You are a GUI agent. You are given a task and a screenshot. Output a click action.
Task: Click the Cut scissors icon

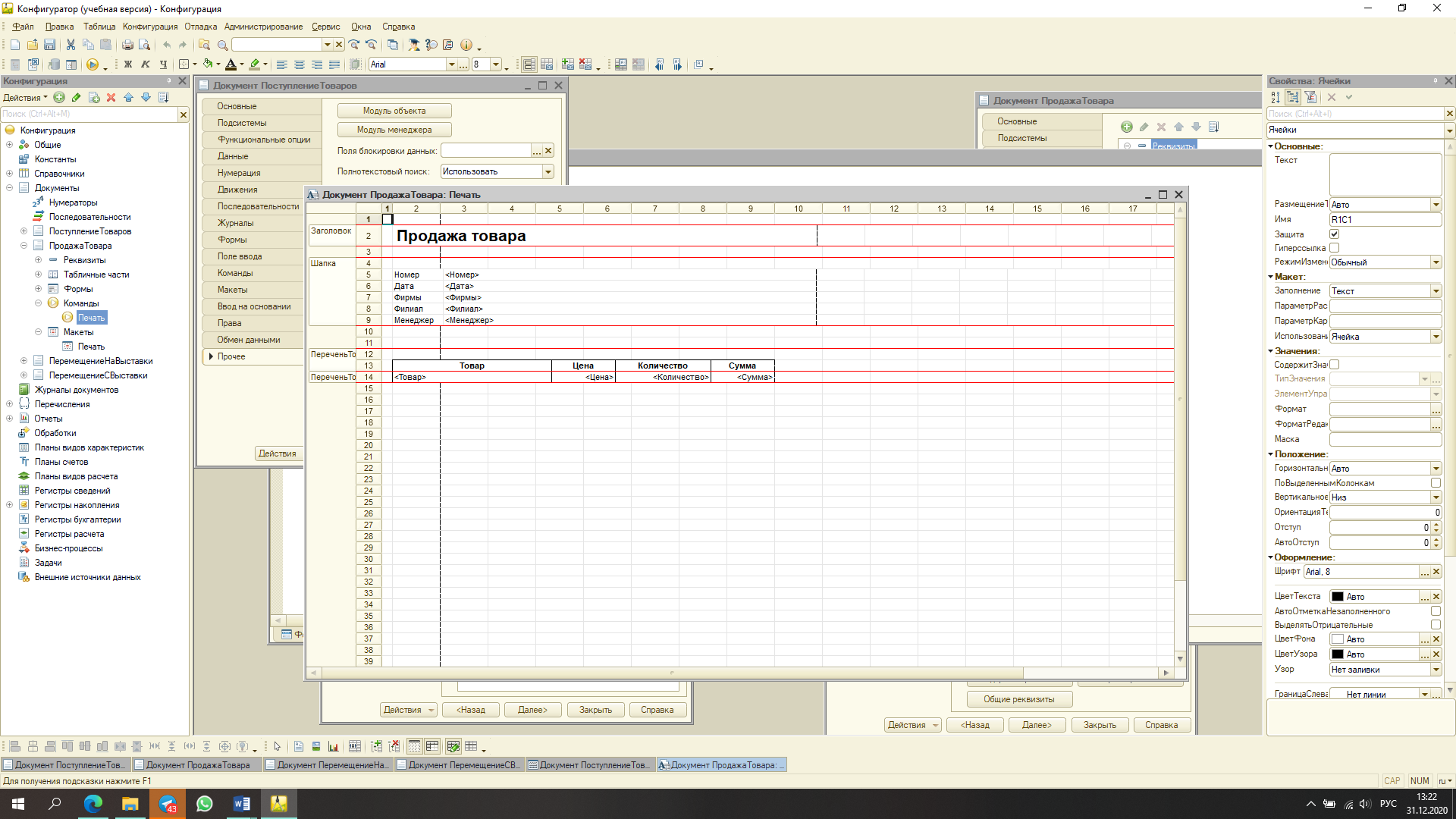click(71, 45)
